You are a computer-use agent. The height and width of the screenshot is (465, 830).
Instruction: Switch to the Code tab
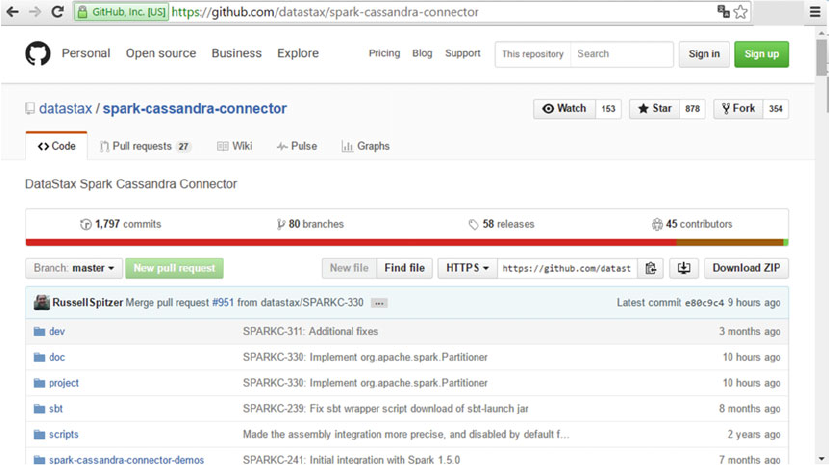(x=57, y=146)
